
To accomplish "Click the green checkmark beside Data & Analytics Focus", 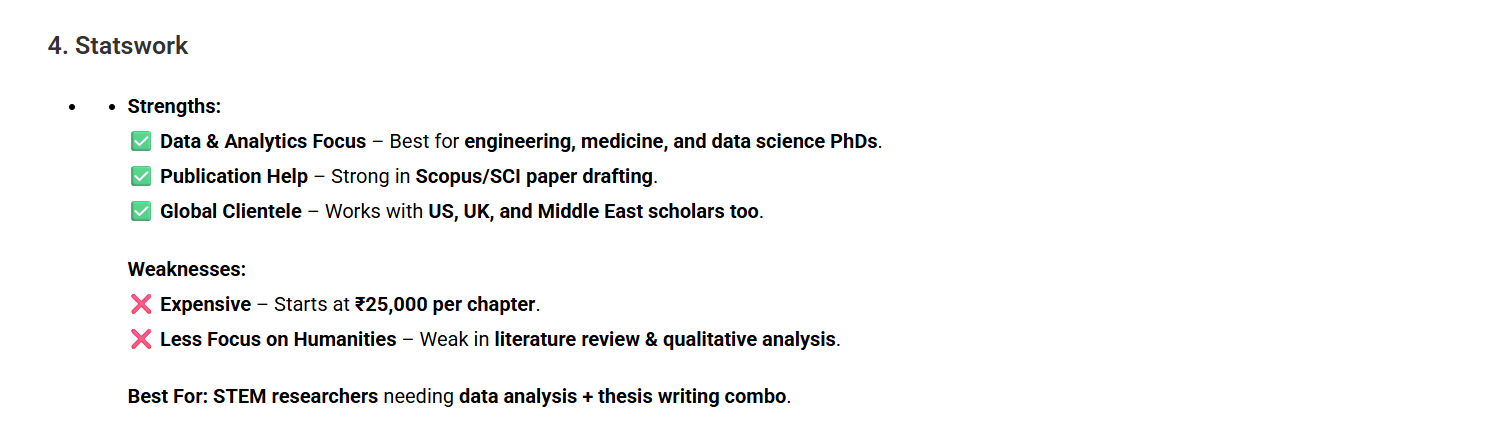I will [141, 141].
